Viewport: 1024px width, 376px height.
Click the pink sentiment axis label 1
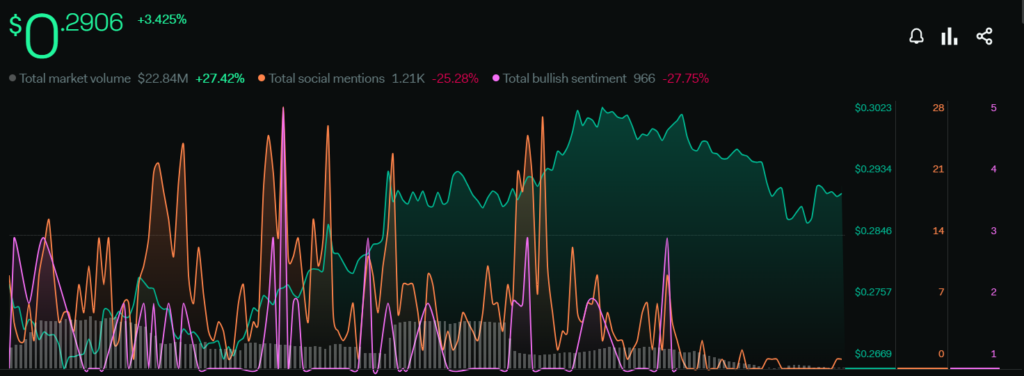coord(993,354)
